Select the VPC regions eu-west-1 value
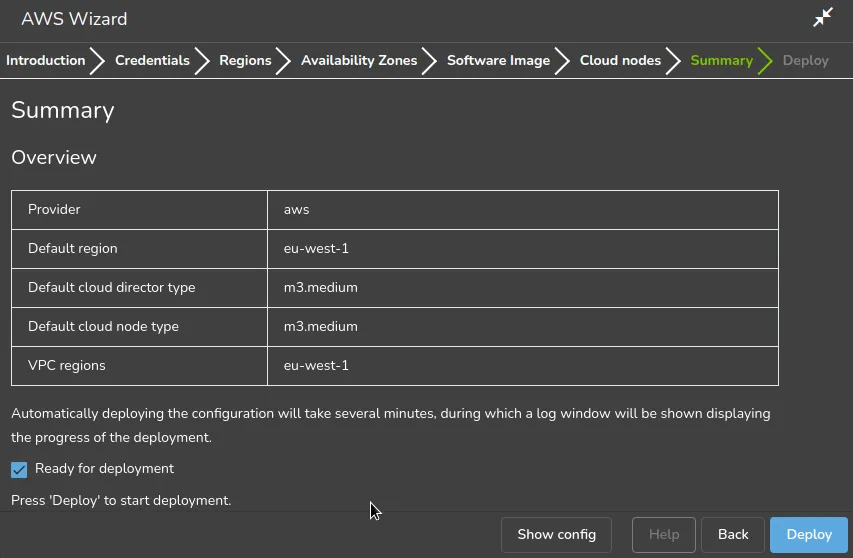Image resolution: width=853 pixels, height=558 pixels. (316, 365)
